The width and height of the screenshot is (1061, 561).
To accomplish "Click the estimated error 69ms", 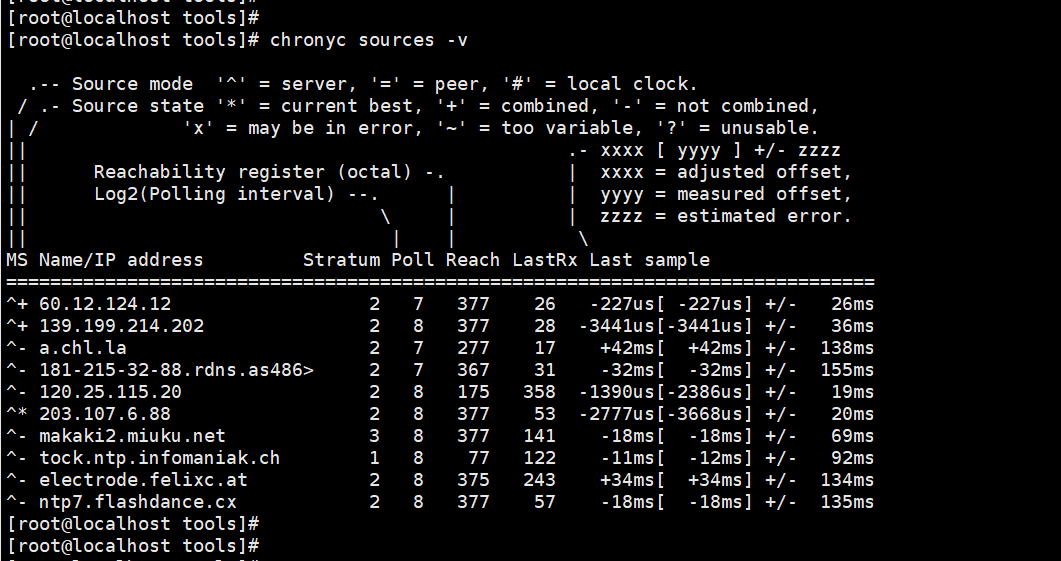I will pyautogui.click(x=853, y=436).
